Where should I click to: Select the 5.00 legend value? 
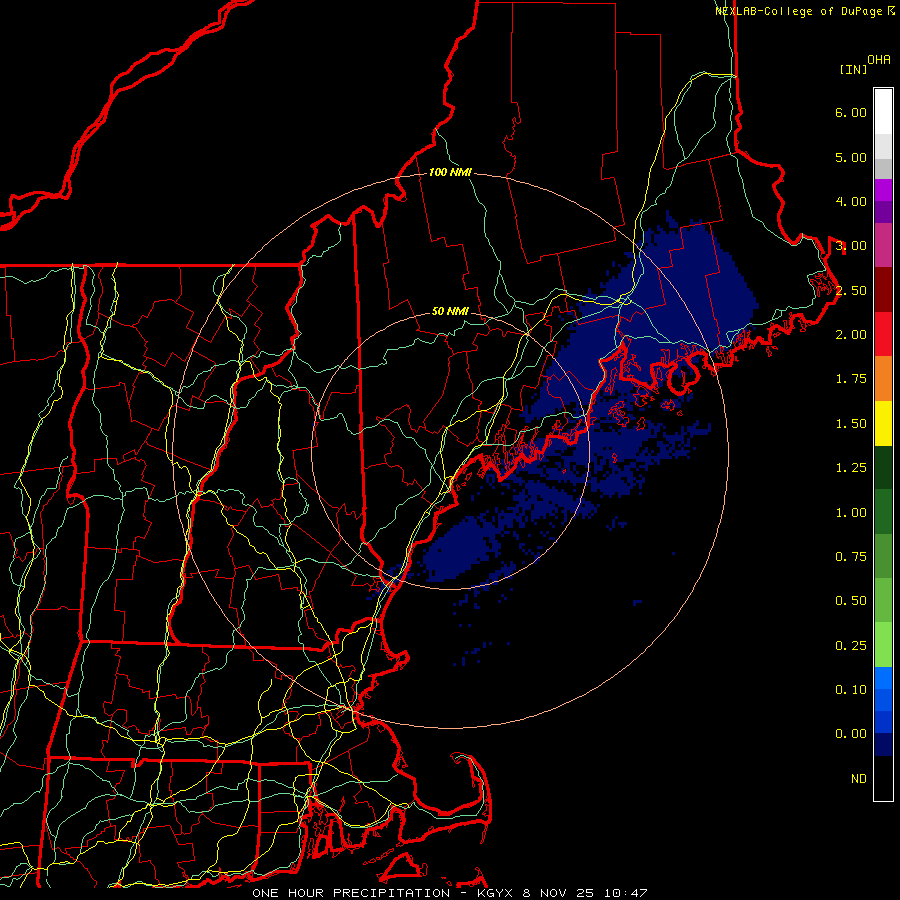851,157
